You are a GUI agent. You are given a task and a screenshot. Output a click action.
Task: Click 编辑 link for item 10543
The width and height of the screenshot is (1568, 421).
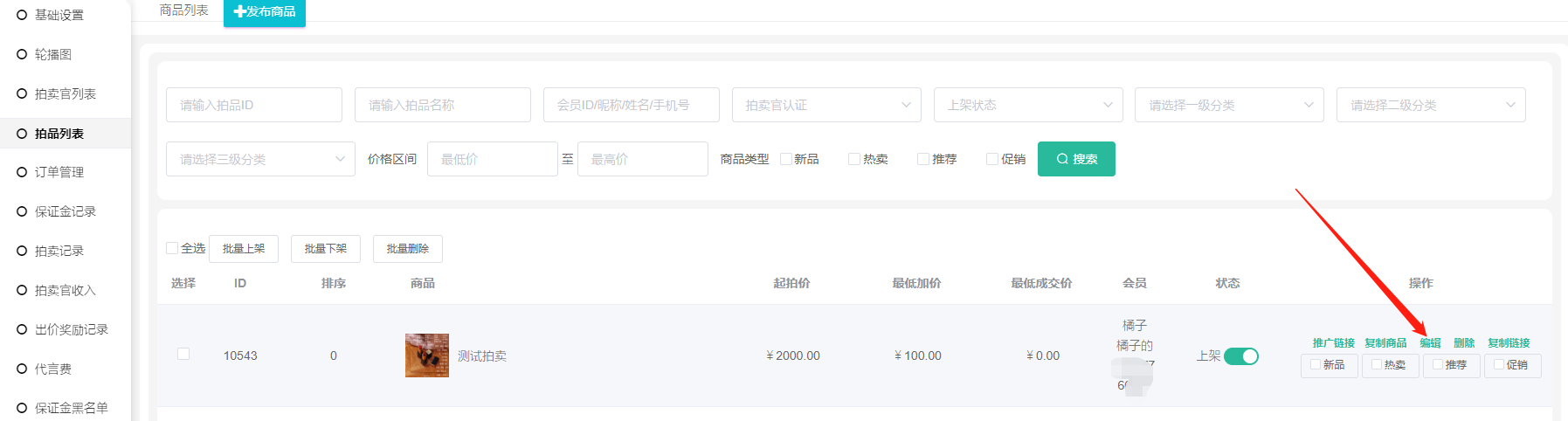pos(1430,343)
